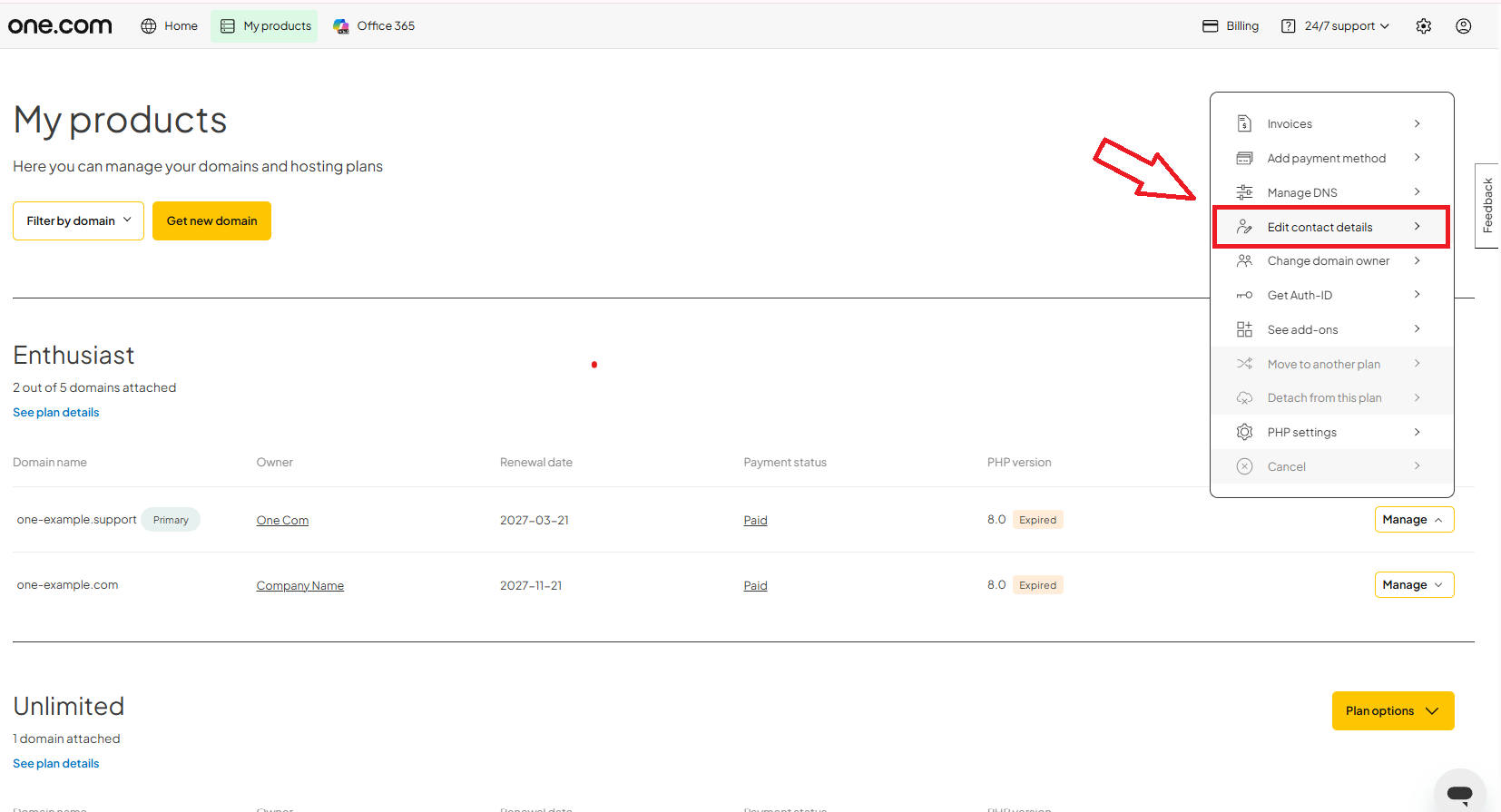Image resolution: width=1501 pixels, height=812 pixels.
Task: Open the Company Name owner link
Action: (299, 585)
